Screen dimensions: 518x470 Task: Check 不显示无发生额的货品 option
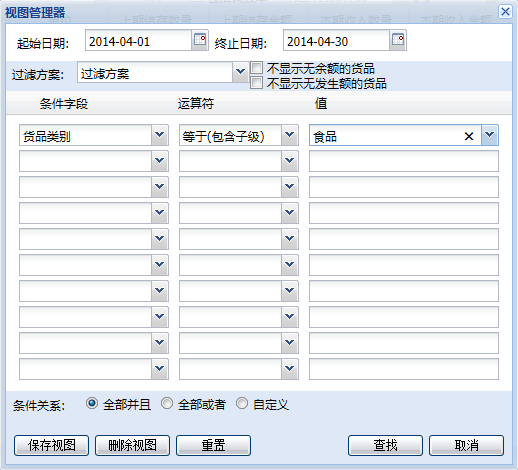[x=256, y=82]
